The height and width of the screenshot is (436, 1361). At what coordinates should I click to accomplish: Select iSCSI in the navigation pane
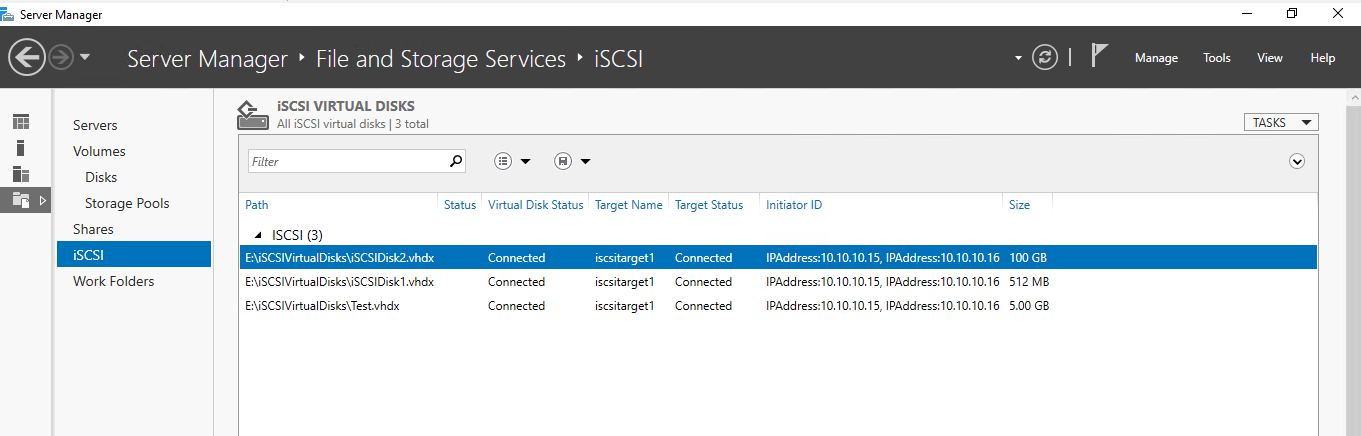point(134,255)
